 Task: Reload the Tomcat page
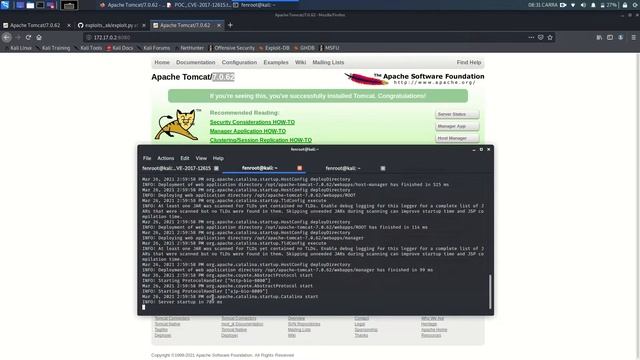28,37
